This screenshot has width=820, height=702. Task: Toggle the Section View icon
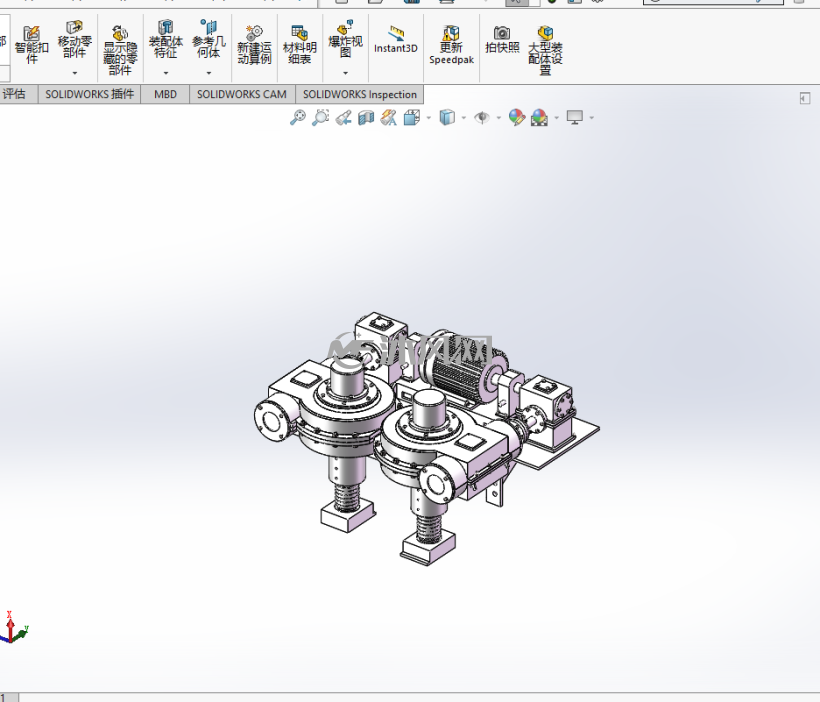366,118
